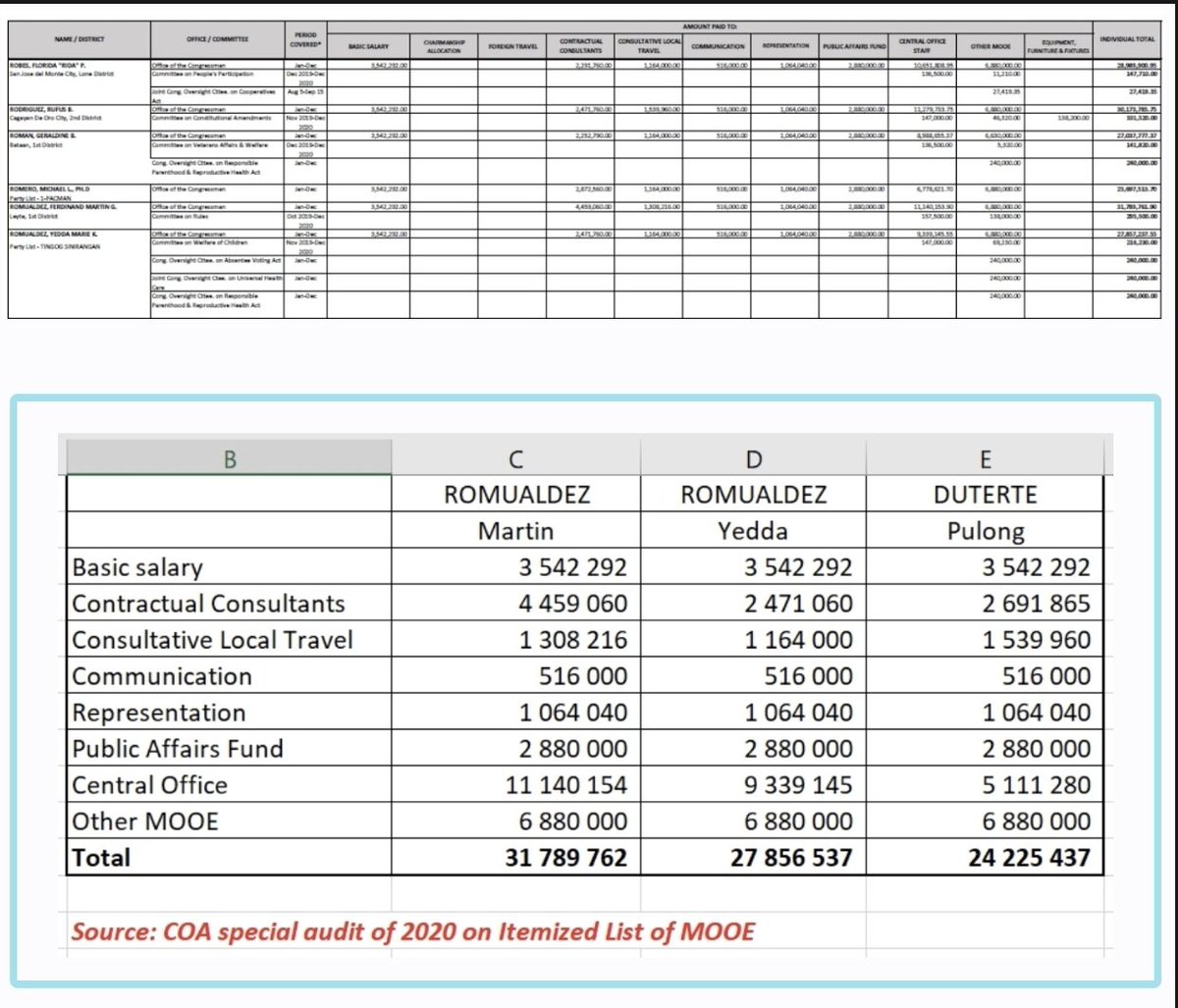This screenshot has width=1178, height=1008.
Task: Select the cell reading Pulong
Action: coord(986,532)
